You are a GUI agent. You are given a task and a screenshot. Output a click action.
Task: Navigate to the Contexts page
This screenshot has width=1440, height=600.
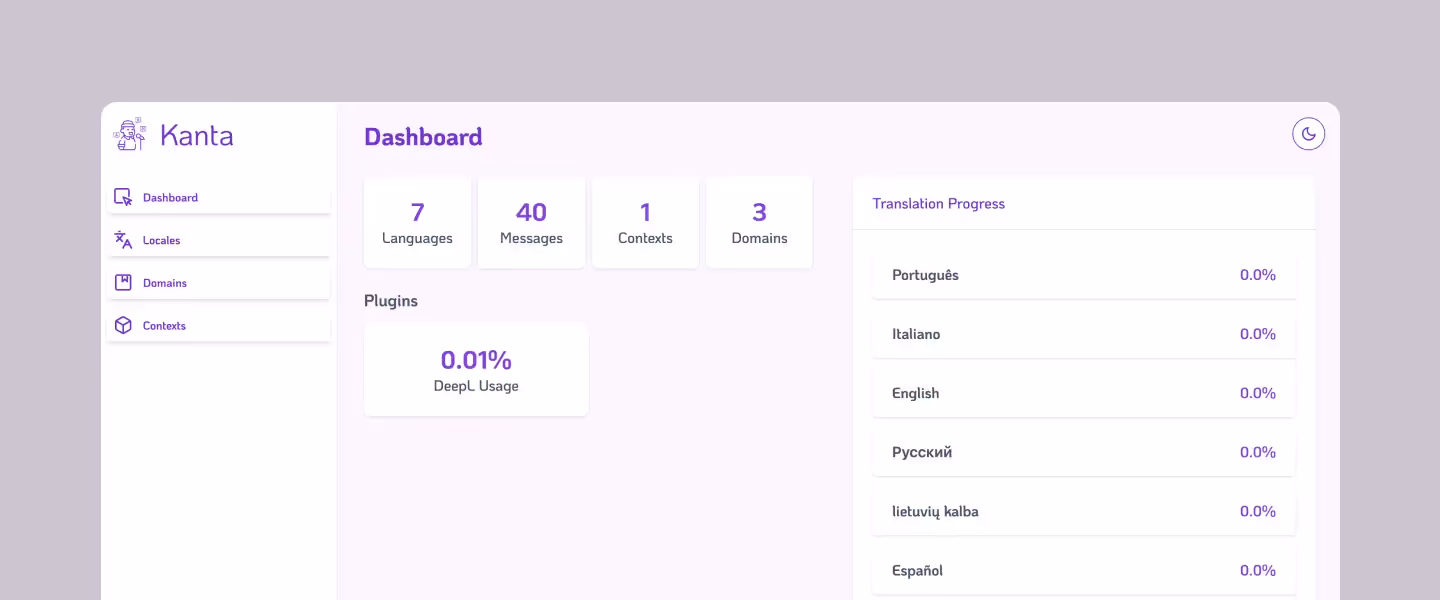tap(164, 325)
